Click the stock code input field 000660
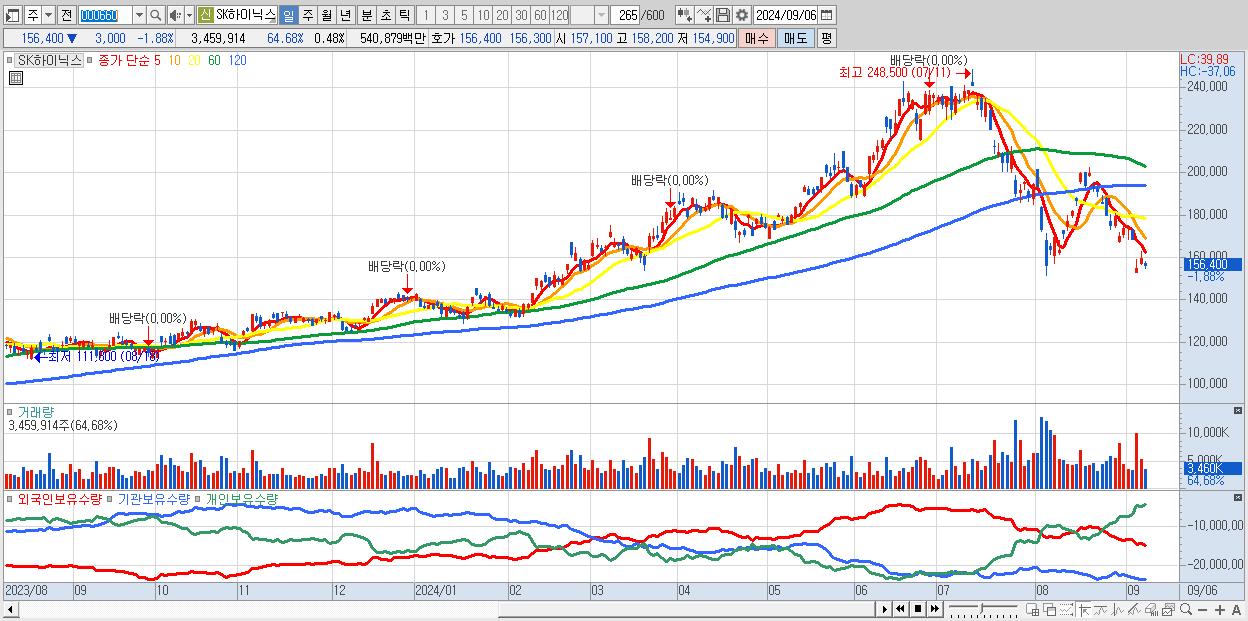The image size is (1248, 621). pos(104,15)
